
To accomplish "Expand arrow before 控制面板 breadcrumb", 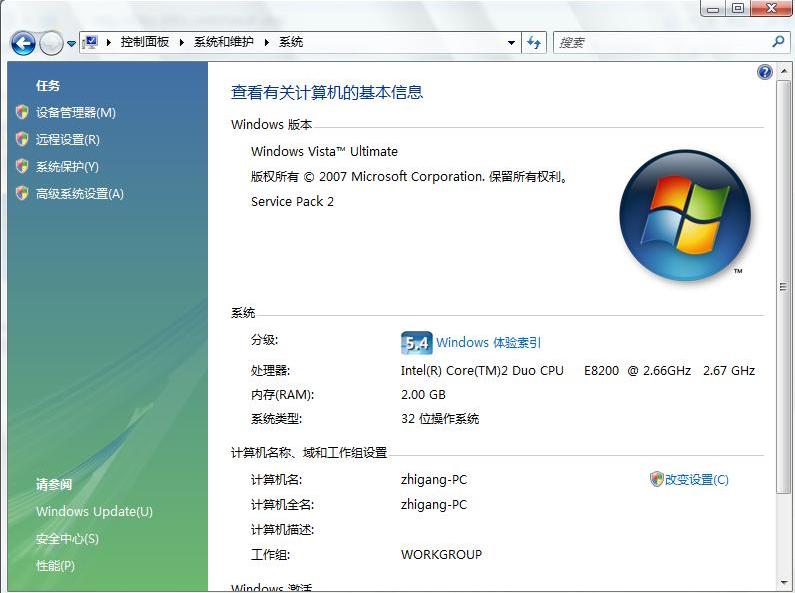I will (109, 43).
